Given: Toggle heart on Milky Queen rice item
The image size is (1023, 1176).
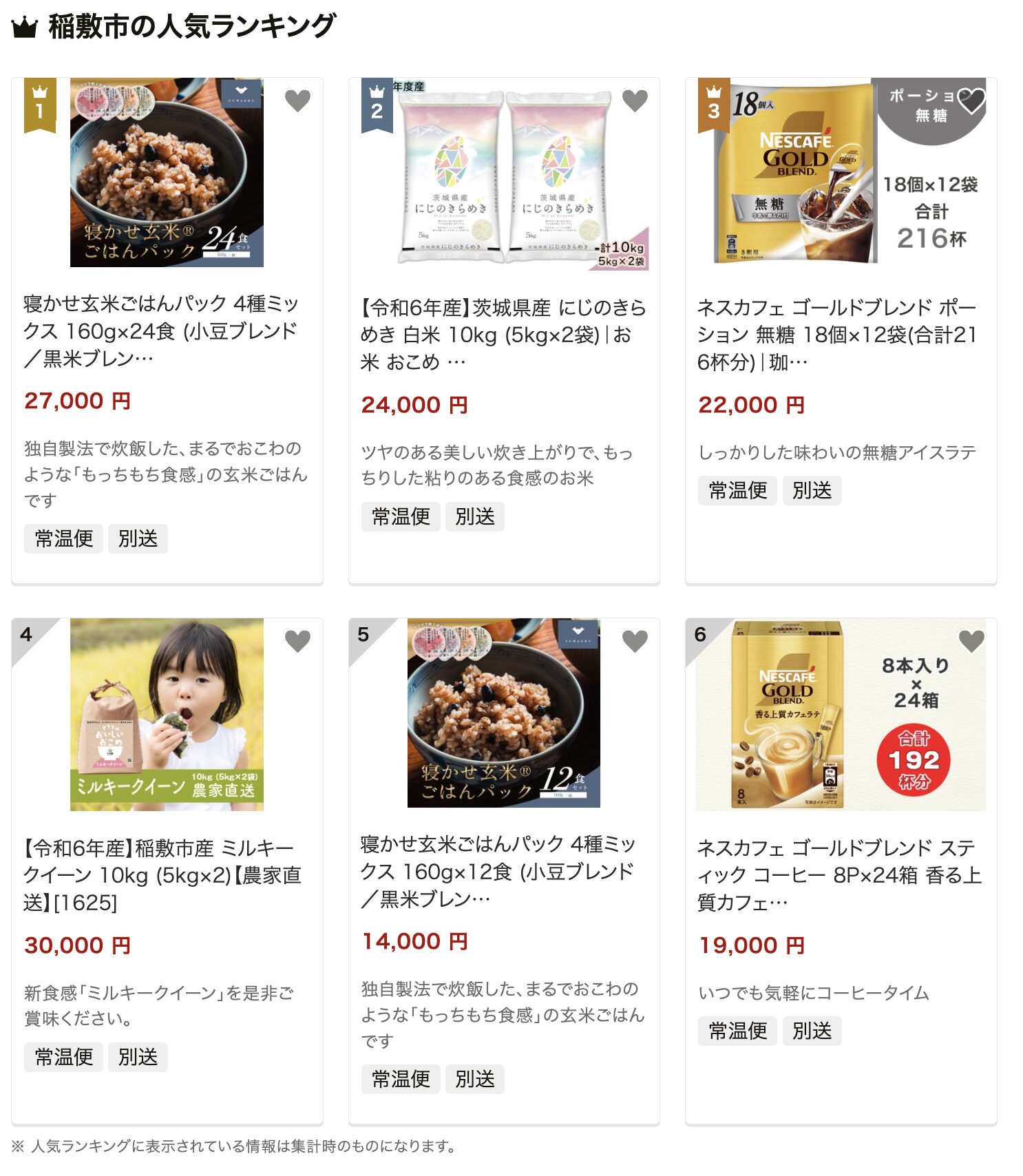Looking at the screenshot, I should [x=297, y=641].
